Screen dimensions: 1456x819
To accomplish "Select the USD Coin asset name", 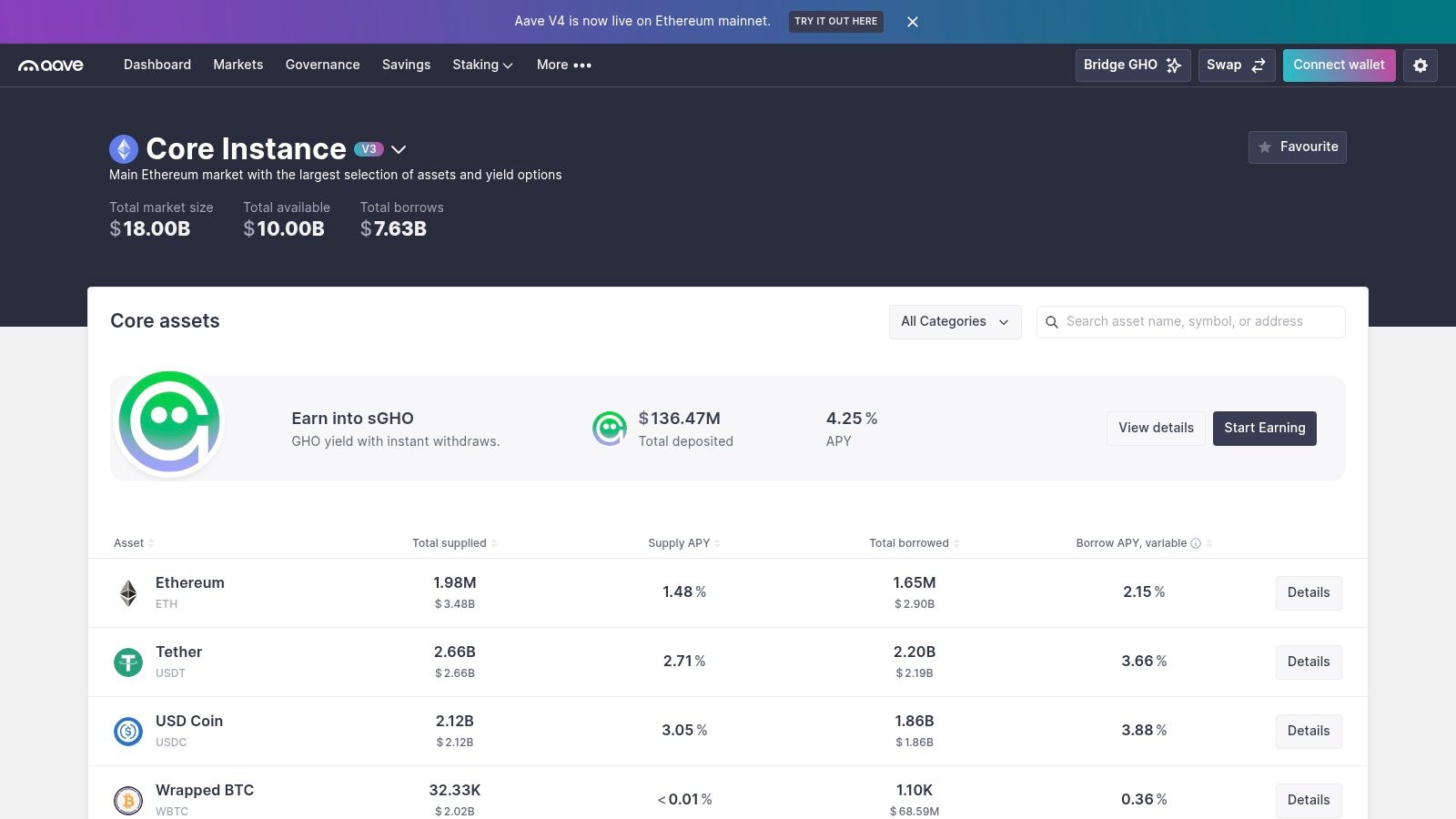I will (189, 722).
